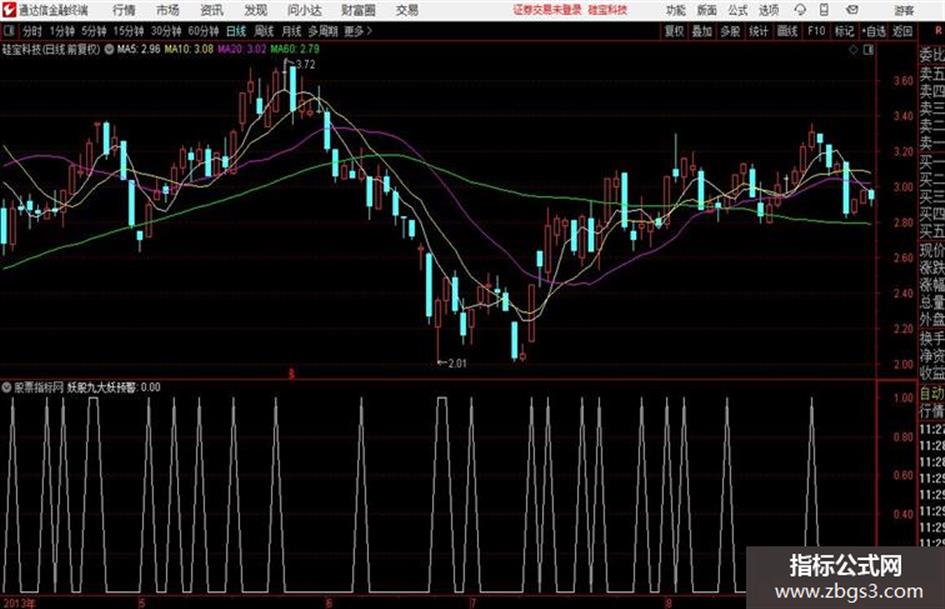Viewport: 945px width, 609px height.
Task: Open F10 company information
Action: pyautogui.click(x=817, y=31)
